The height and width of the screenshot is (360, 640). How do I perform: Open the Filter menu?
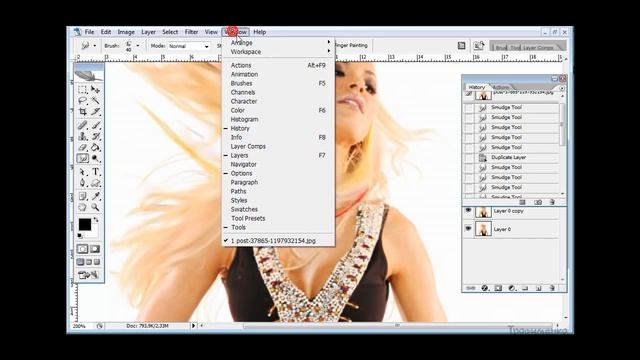tap(191, 32)
